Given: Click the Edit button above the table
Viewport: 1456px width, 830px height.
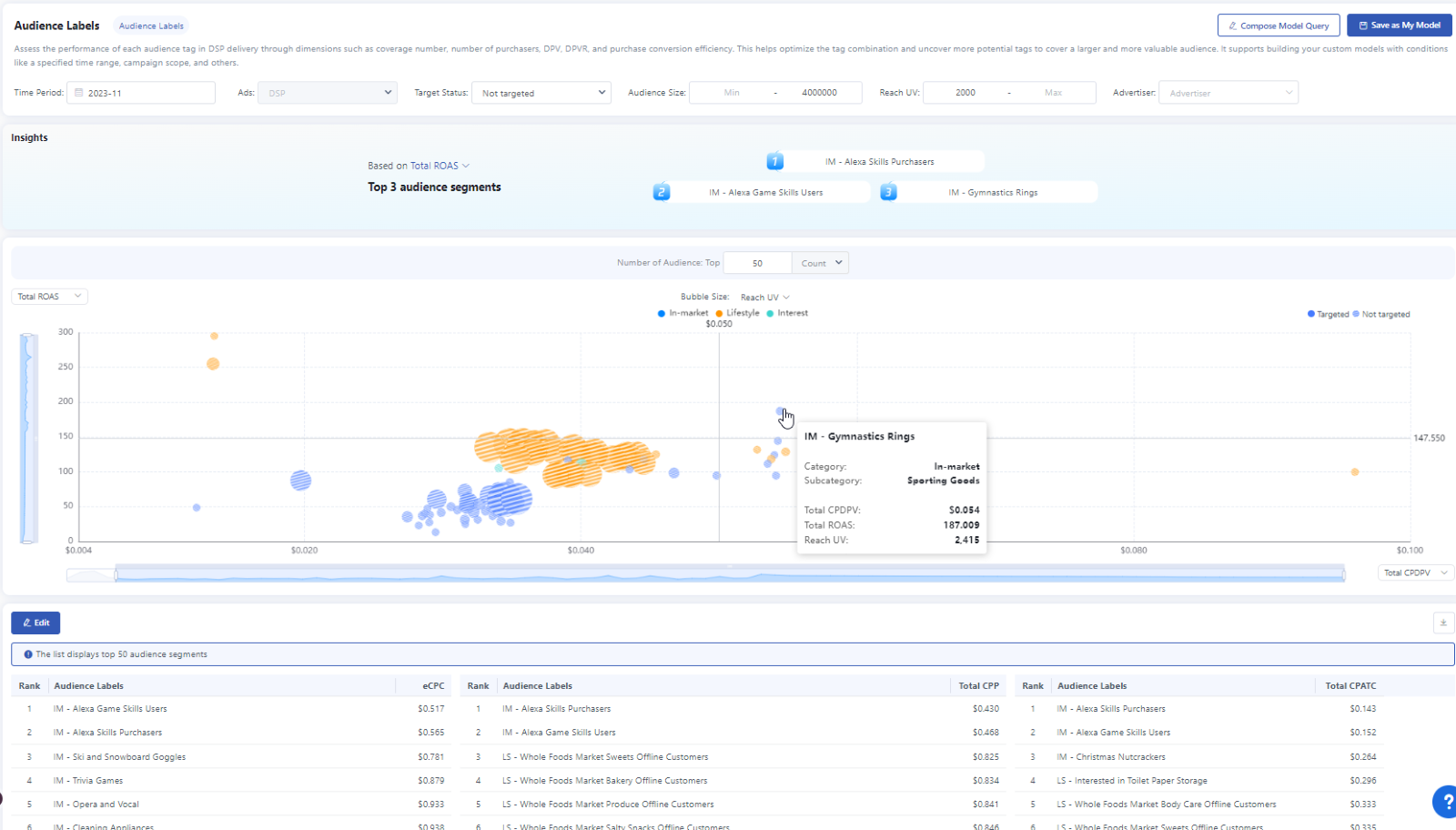Looking at the screenshot, I should (35, 622).
